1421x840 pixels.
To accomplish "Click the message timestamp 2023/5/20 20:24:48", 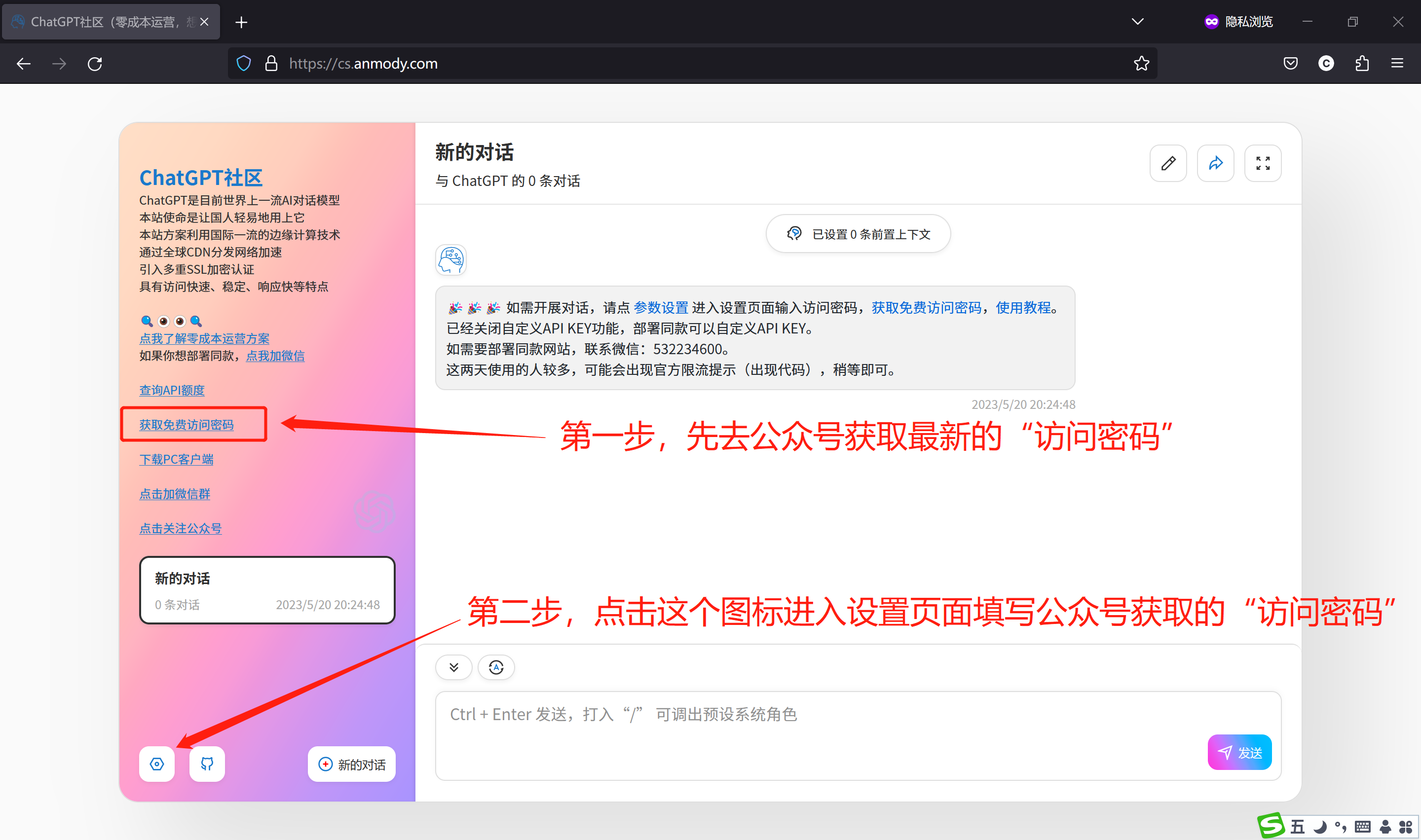I will pyautogui.click(x=1023, y=404).
